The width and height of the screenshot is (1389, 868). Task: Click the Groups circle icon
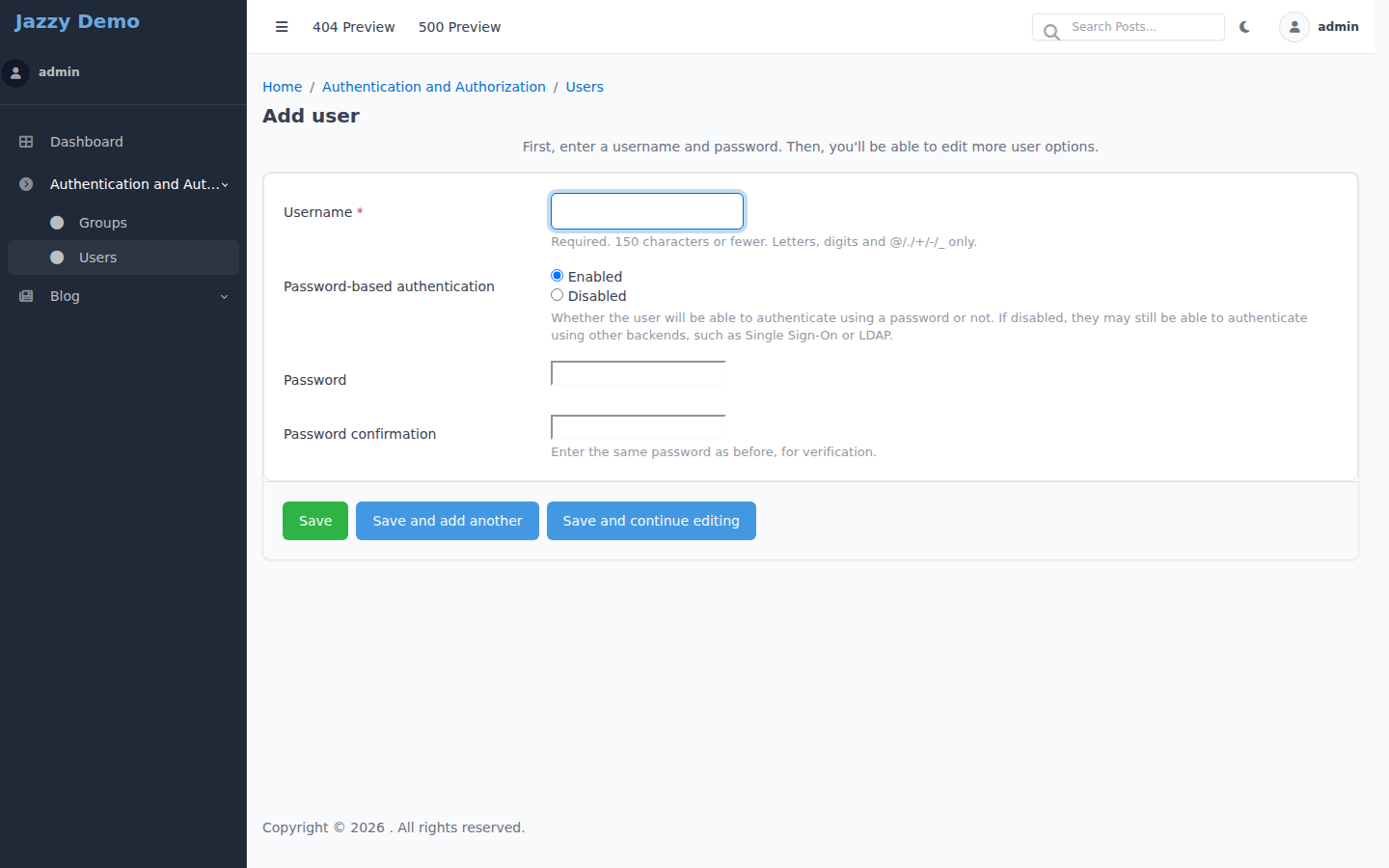pyautogui.click(x=57, y=223)
